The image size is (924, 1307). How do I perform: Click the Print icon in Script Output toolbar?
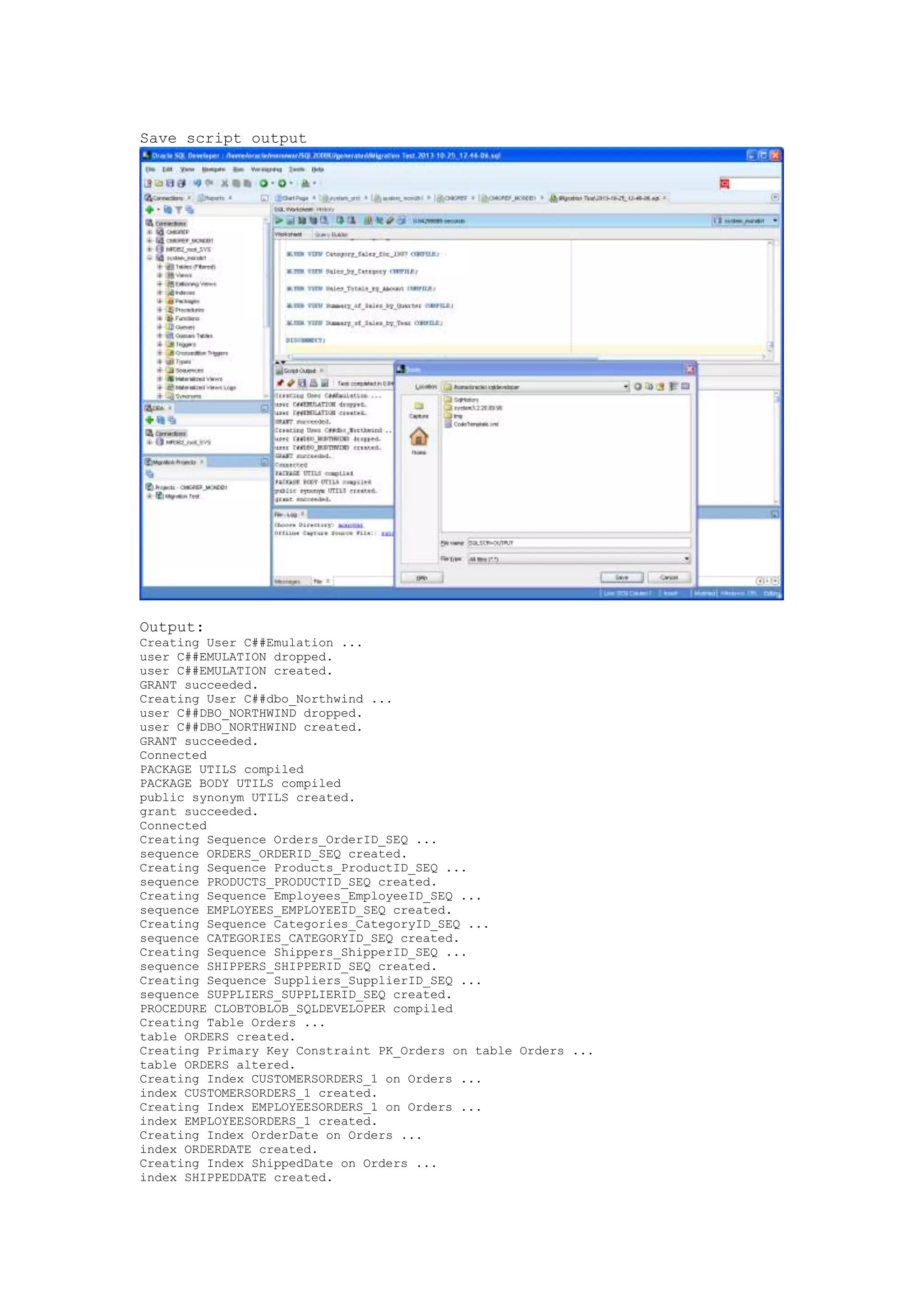pos(313,383)
